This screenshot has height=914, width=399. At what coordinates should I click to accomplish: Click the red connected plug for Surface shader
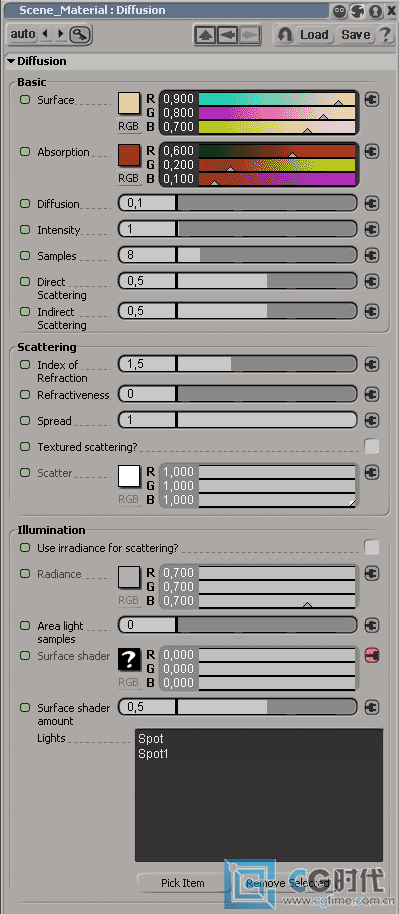(371, 655)
